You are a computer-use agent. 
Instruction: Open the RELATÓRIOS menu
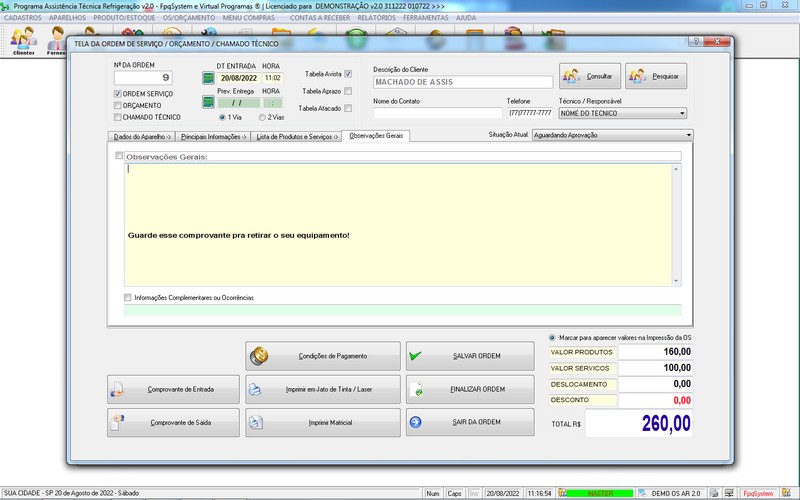(x=375, y=18)
